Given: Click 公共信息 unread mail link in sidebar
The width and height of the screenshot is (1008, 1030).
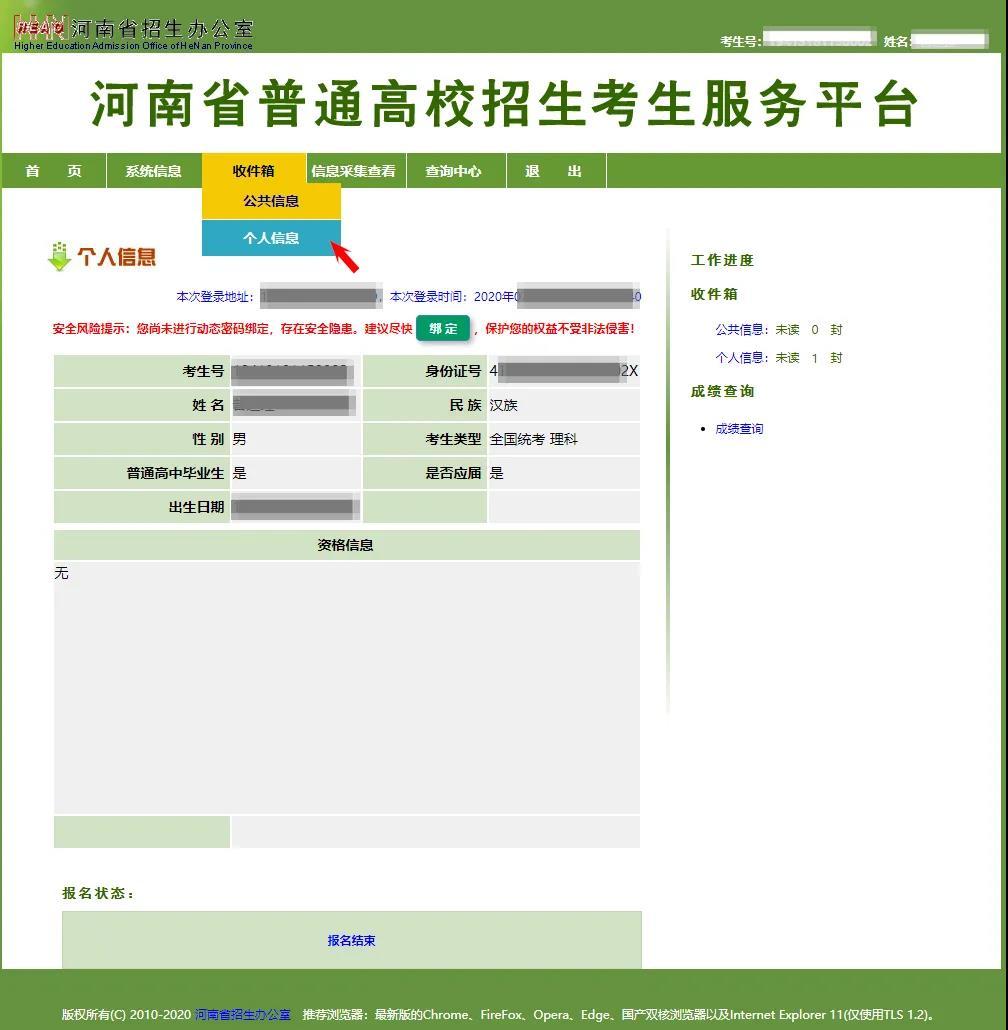Looking at the screenshot, I should [733, 329].
